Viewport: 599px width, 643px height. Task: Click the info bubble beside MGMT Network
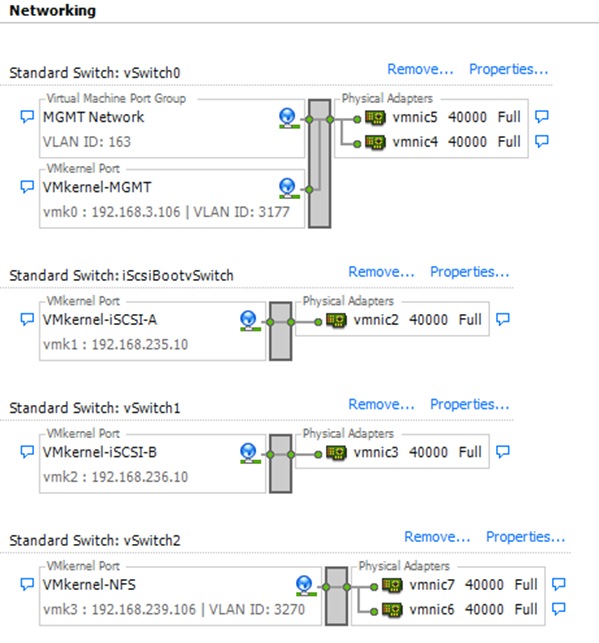[27, 117]
